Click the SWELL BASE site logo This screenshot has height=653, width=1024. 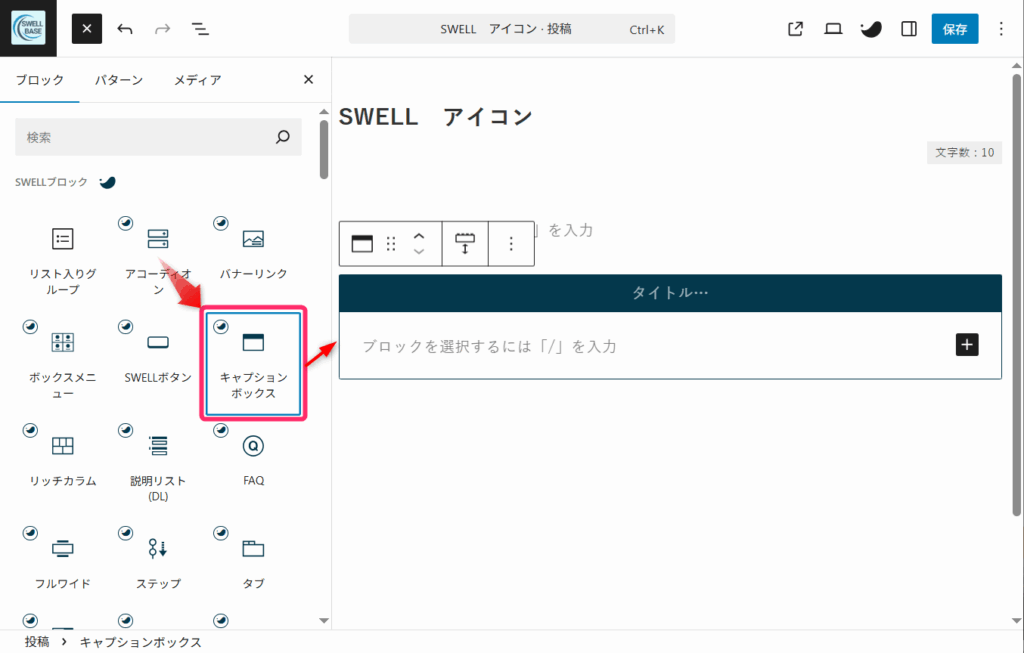[x=28, y=28]
